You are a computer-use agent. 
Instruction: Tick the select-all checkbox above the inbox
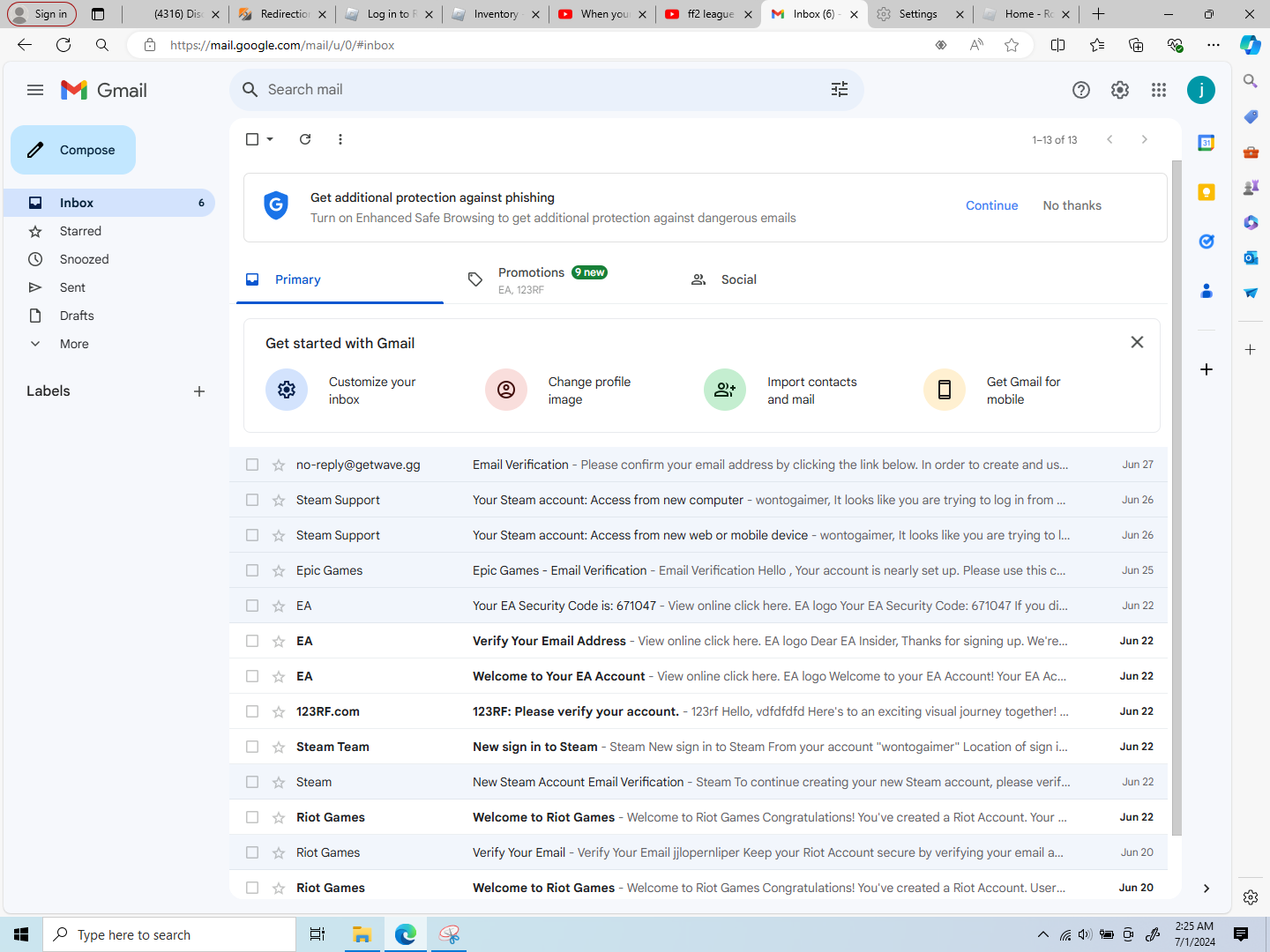252,139
